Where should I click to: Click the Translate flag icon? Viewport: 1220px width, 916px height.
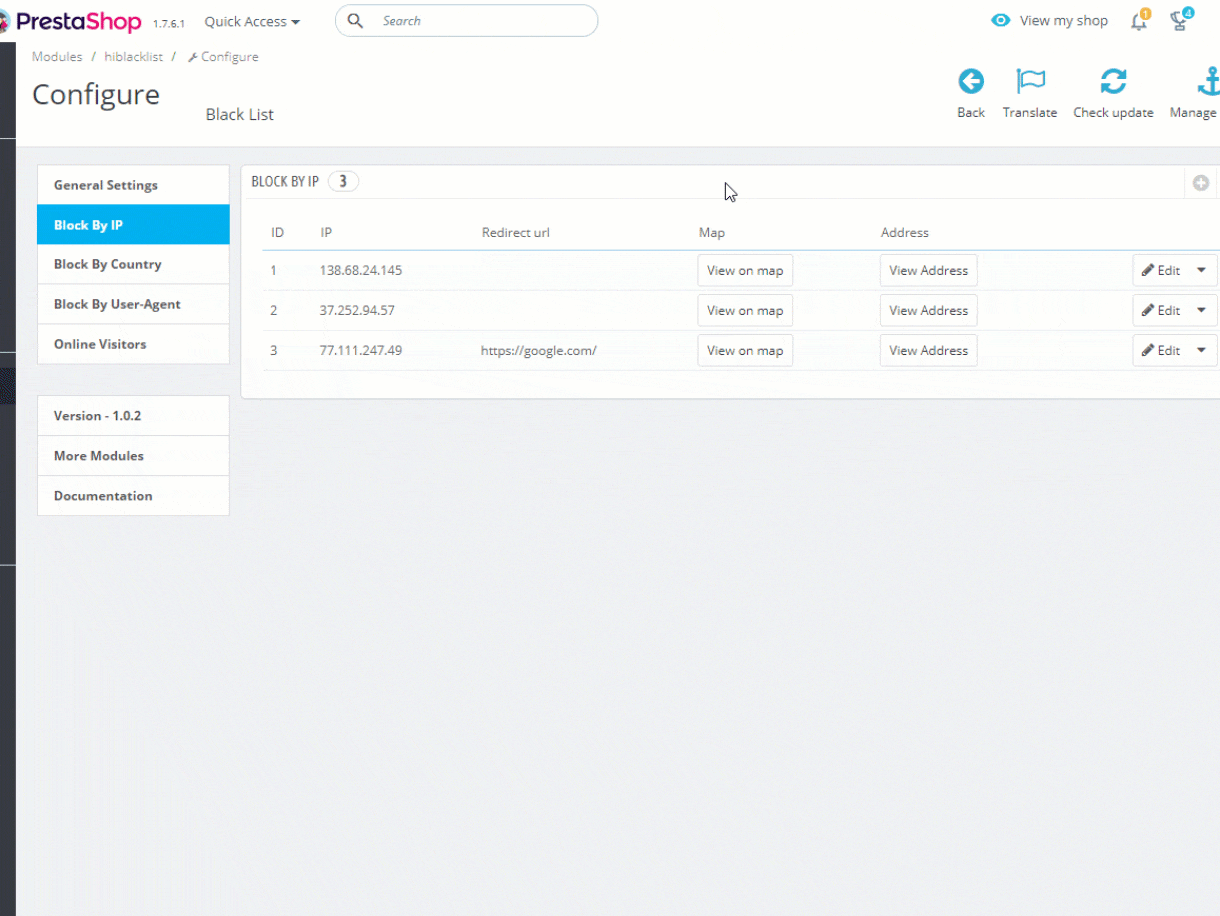(1030, 81)
